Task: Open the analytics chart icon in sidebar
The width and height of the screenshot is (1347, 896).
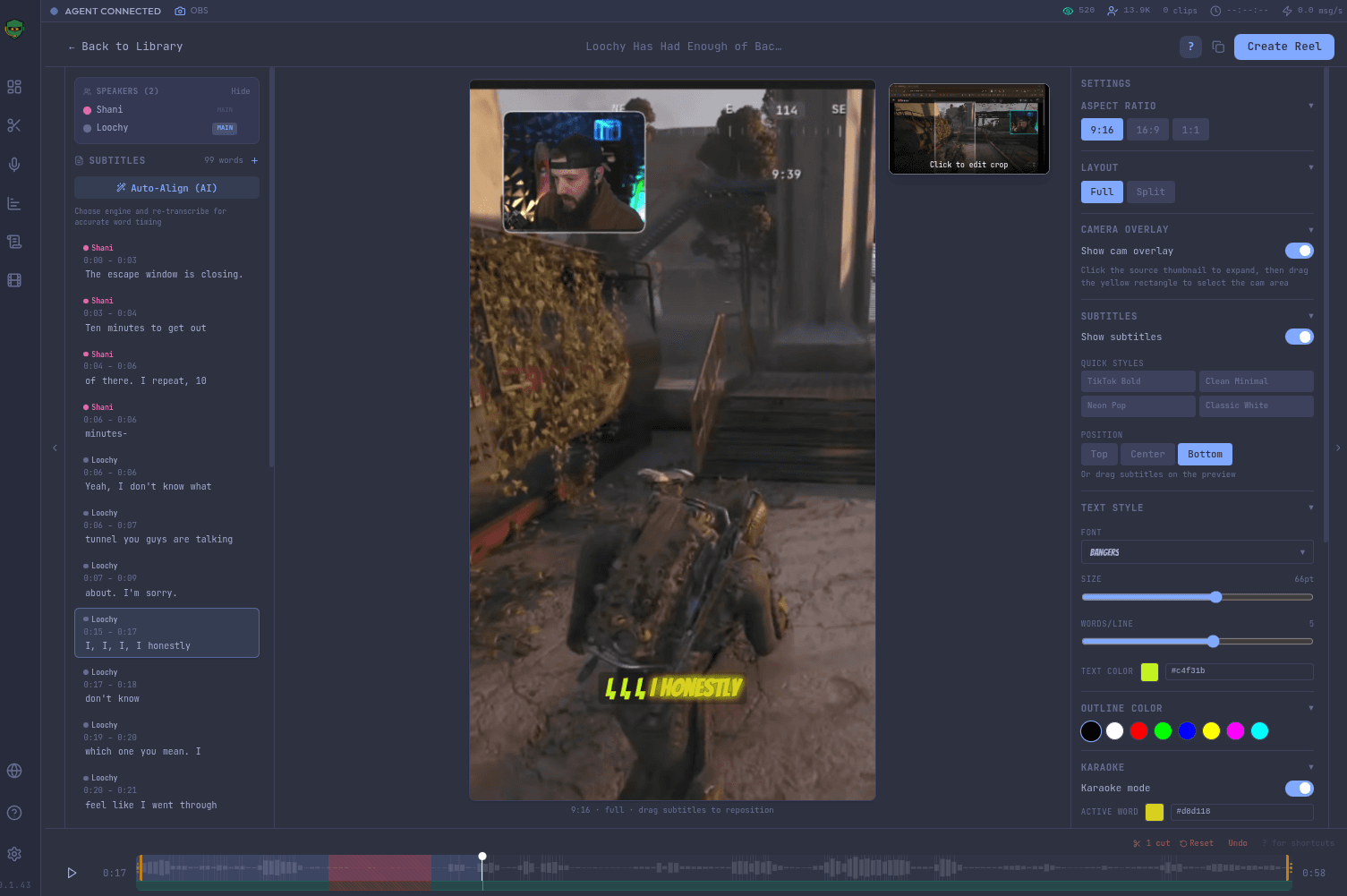Action: pos(14,203)
